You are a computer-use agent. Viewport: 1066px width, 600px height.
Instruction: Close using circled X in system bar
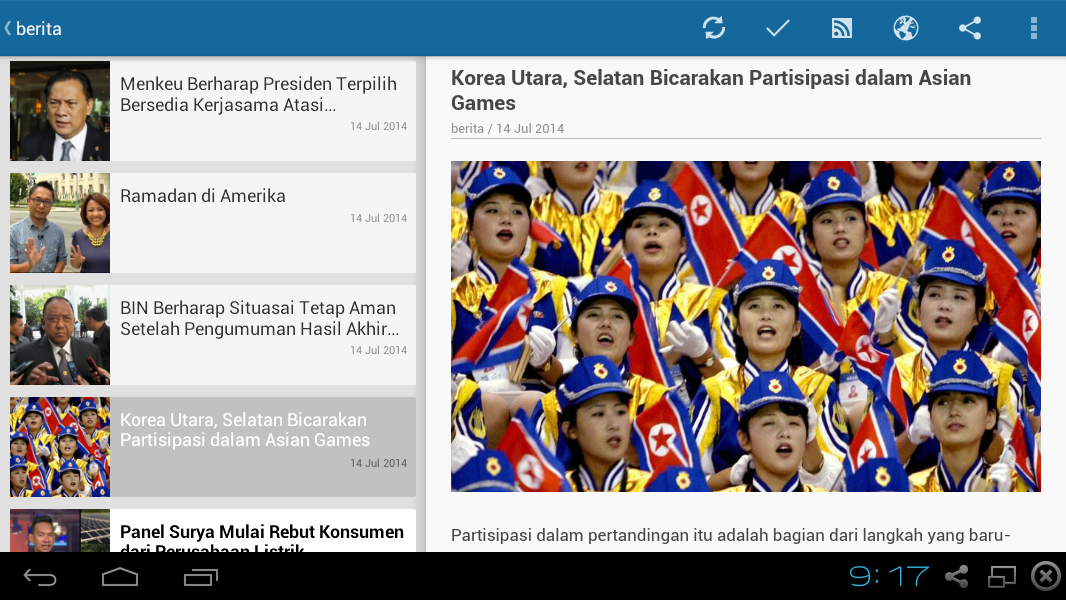coord(1046,576)
